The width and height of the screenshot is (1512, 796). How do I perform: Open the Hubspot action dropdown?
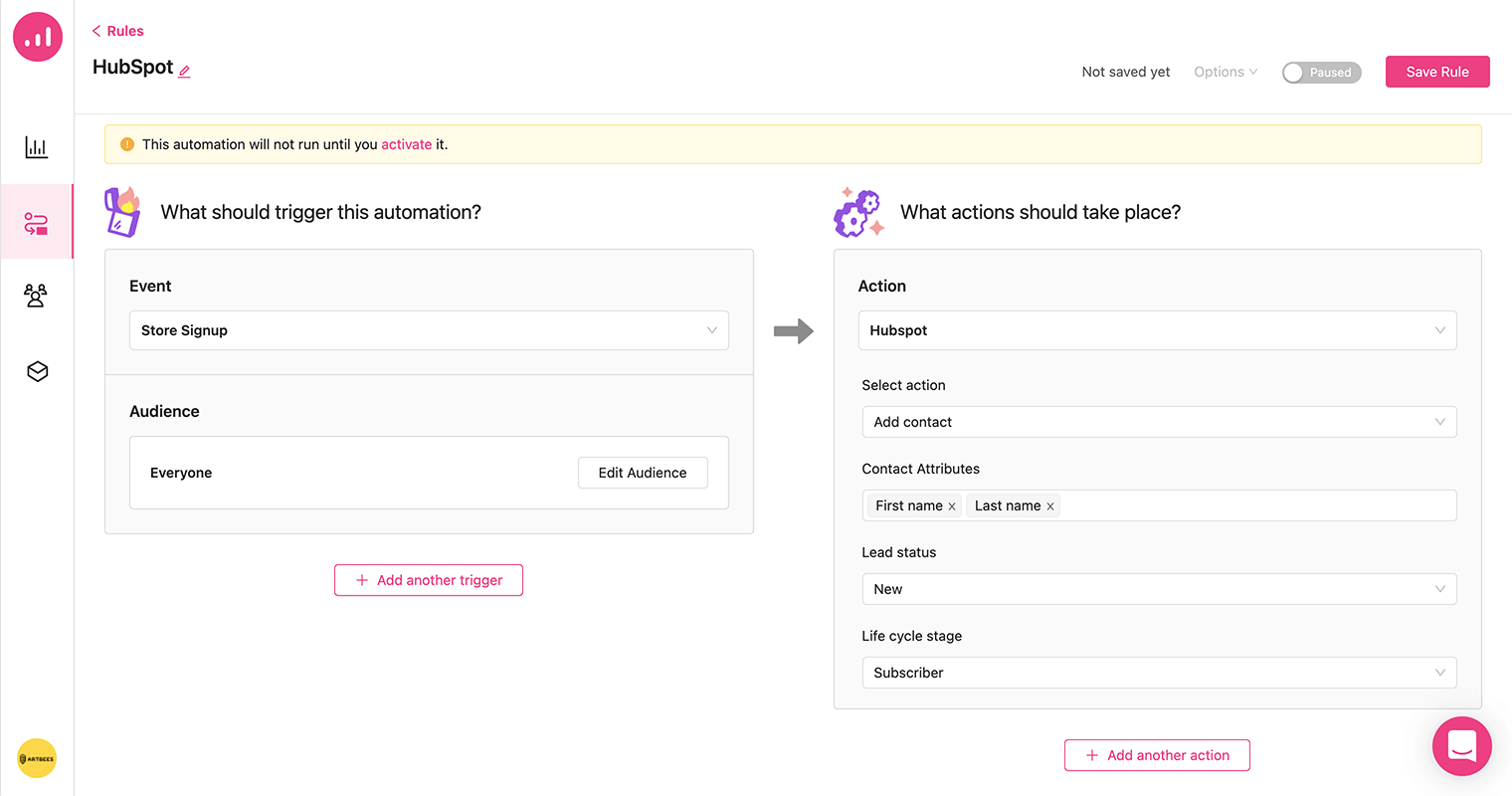point(1157,330)
